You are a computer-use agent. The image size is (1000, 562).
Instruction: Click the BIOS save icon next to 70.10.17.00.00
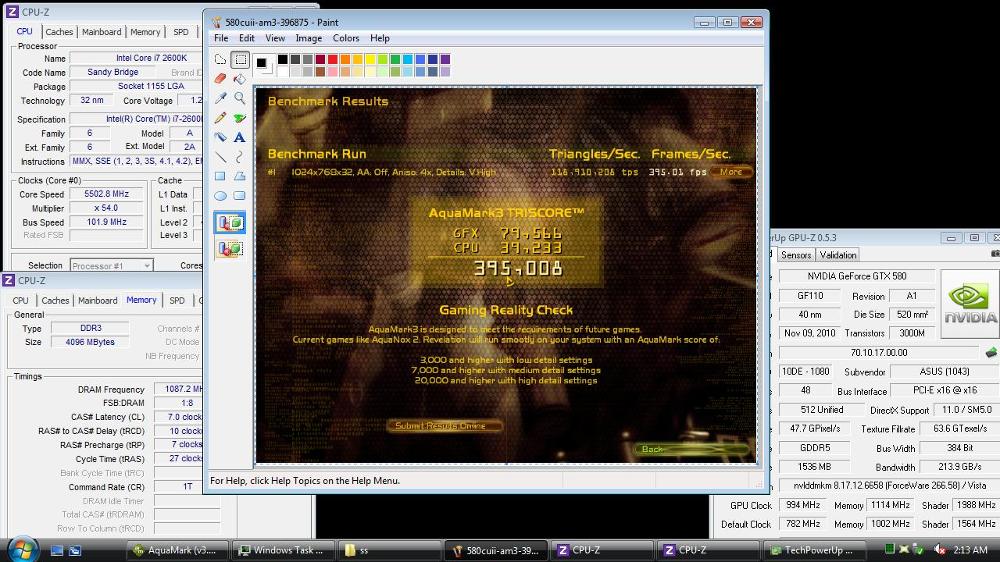(x=990, y=352)
